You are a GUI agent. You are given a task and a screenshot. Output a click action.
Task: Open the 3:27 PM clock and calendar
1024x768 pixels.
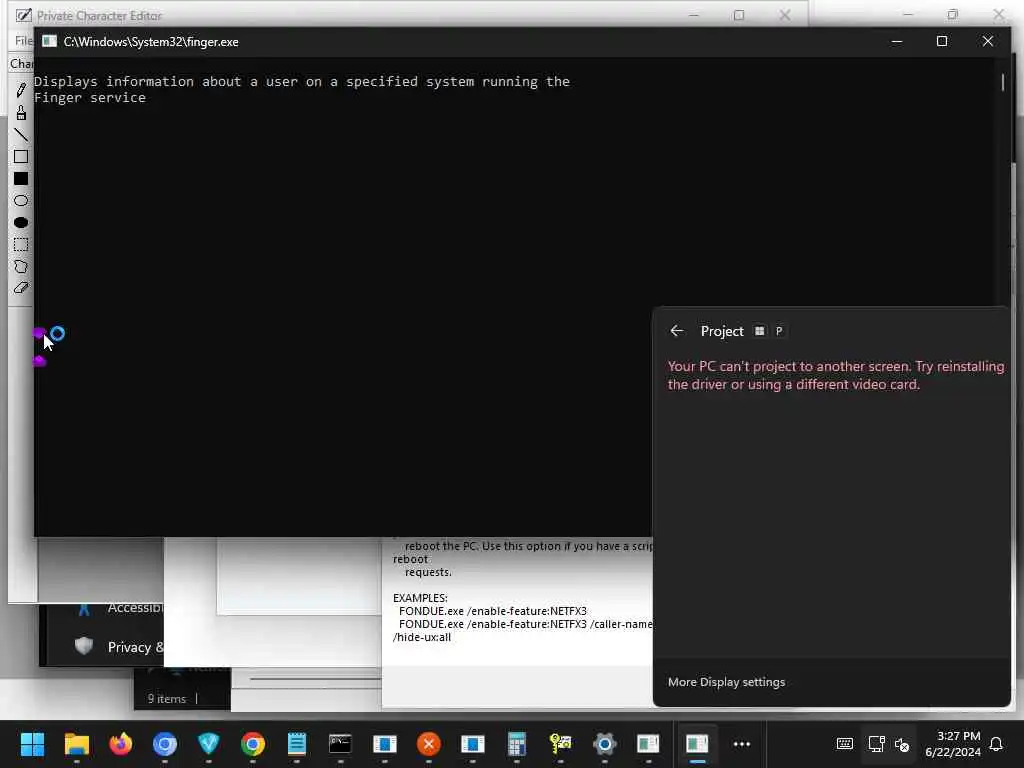point(953,744)
